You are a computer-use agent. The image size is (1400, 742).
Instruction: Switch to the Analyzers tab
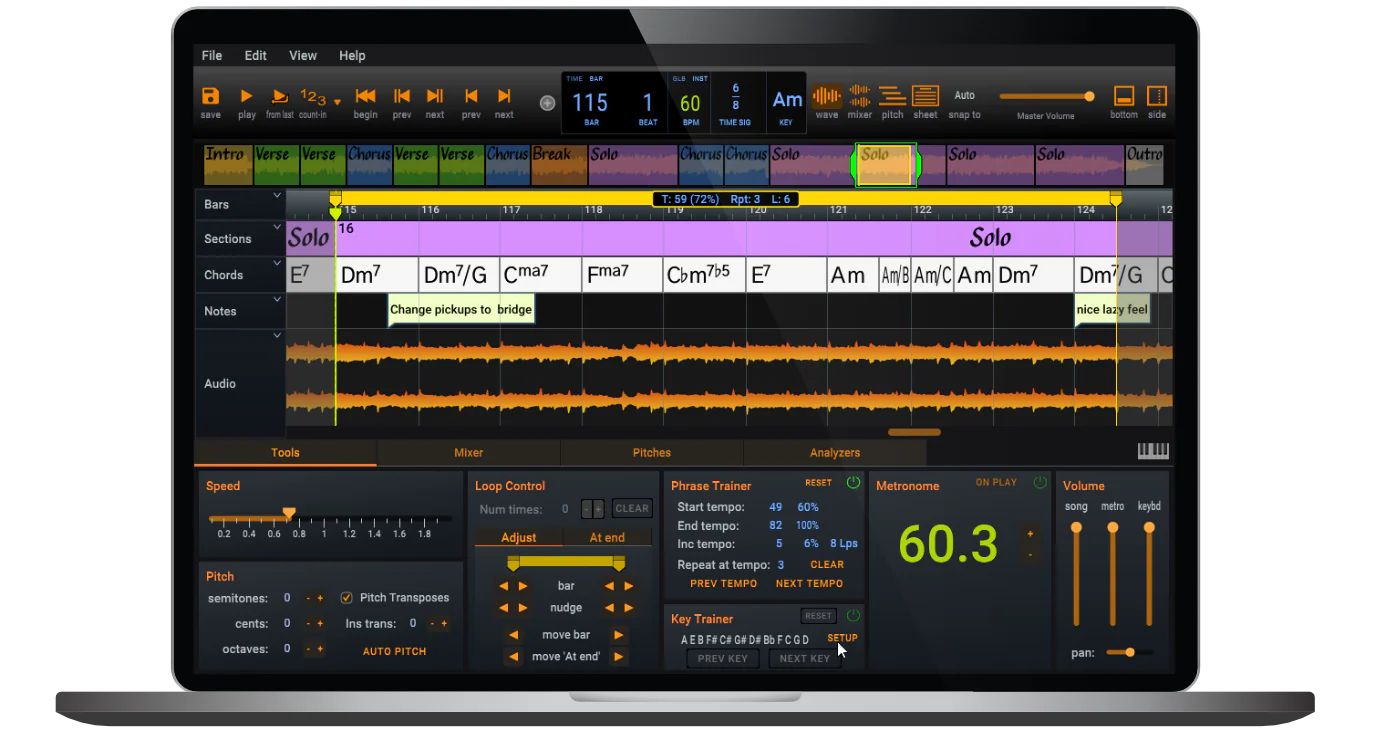(x=835, y=453)
